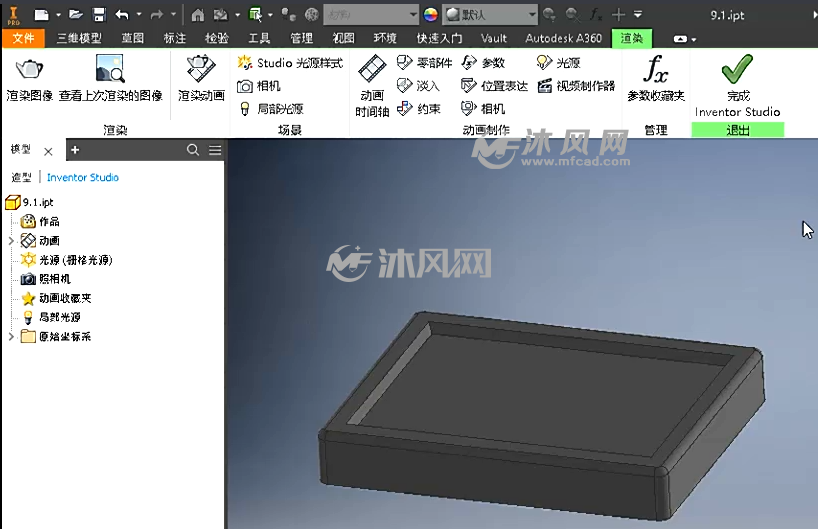
Task: Switch to the Vault tab
Action: [x=494, y=38]
